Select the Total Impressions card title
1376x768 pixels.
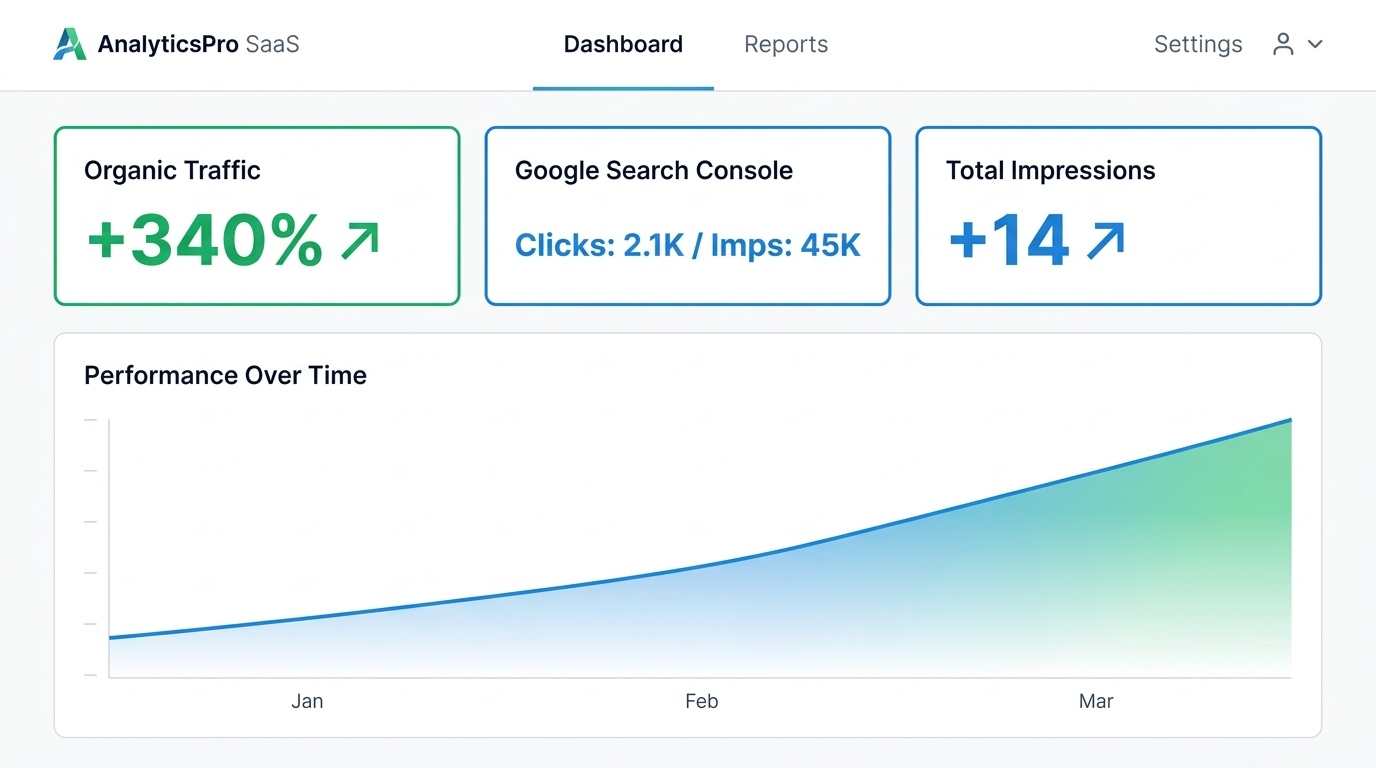coord(1050,171)
